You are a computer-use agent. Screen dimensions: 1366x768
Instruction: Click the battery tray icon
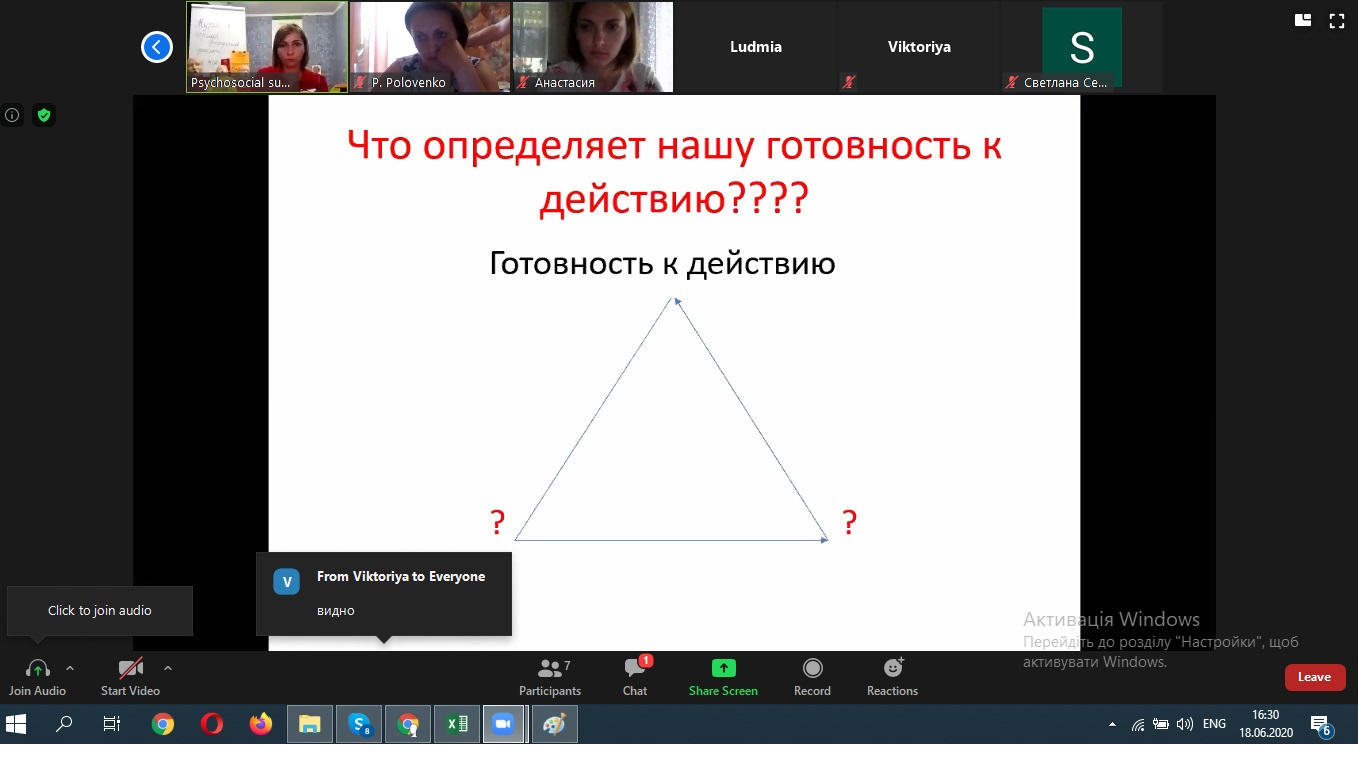tap(1161, 724)
